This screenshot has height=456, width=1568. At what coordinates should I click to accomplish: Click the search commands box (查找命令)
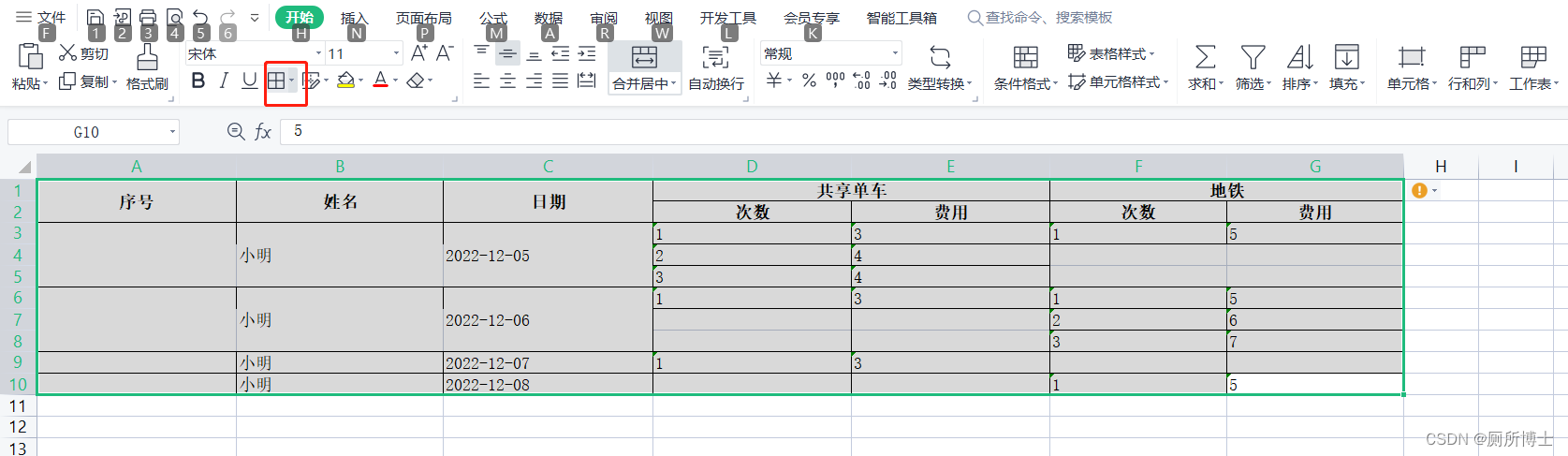click(x=1041, y=18)
